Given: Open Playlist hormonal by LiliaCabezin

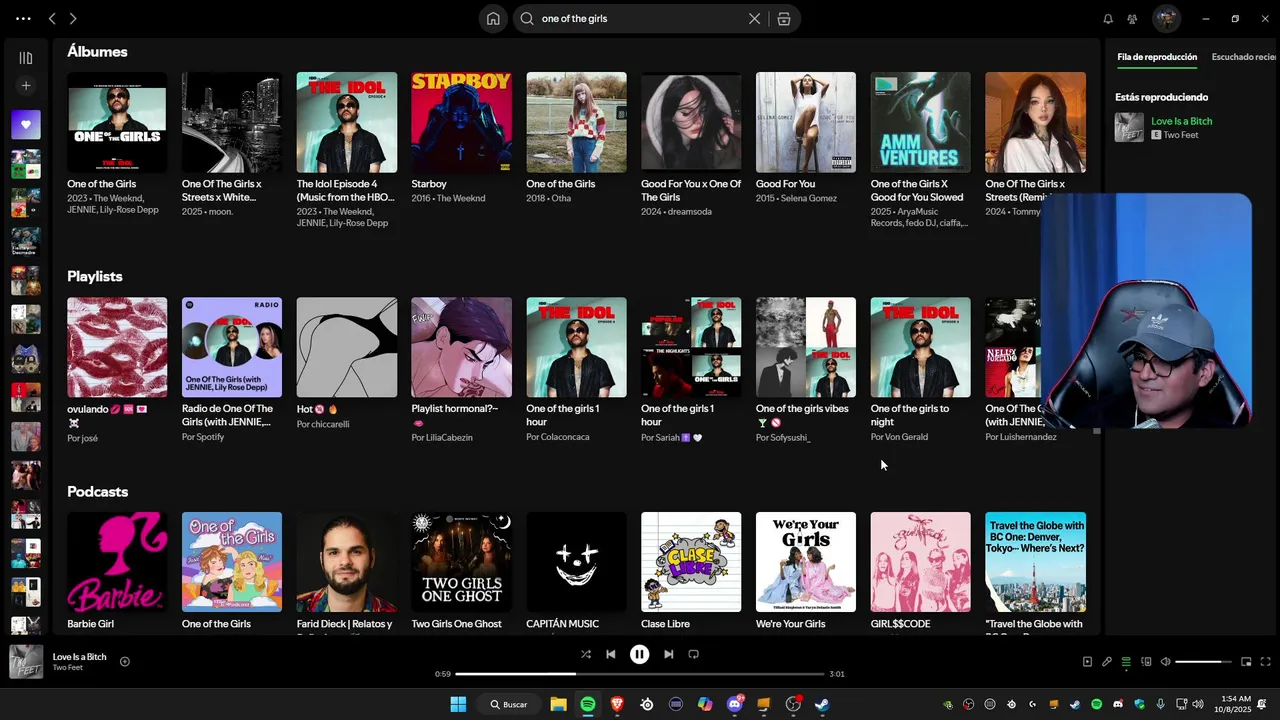Looking at the screenshot, I should (461, 347).
